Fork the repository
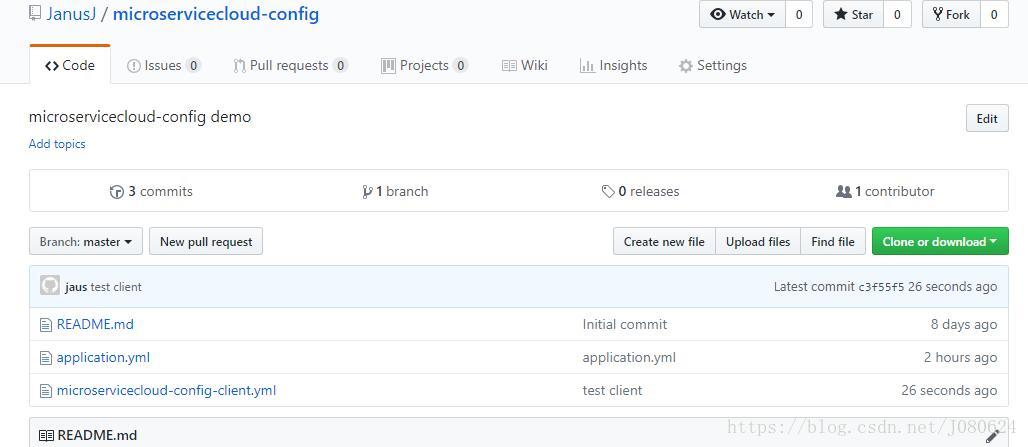1028x447 pixels. tap(951, 14)
